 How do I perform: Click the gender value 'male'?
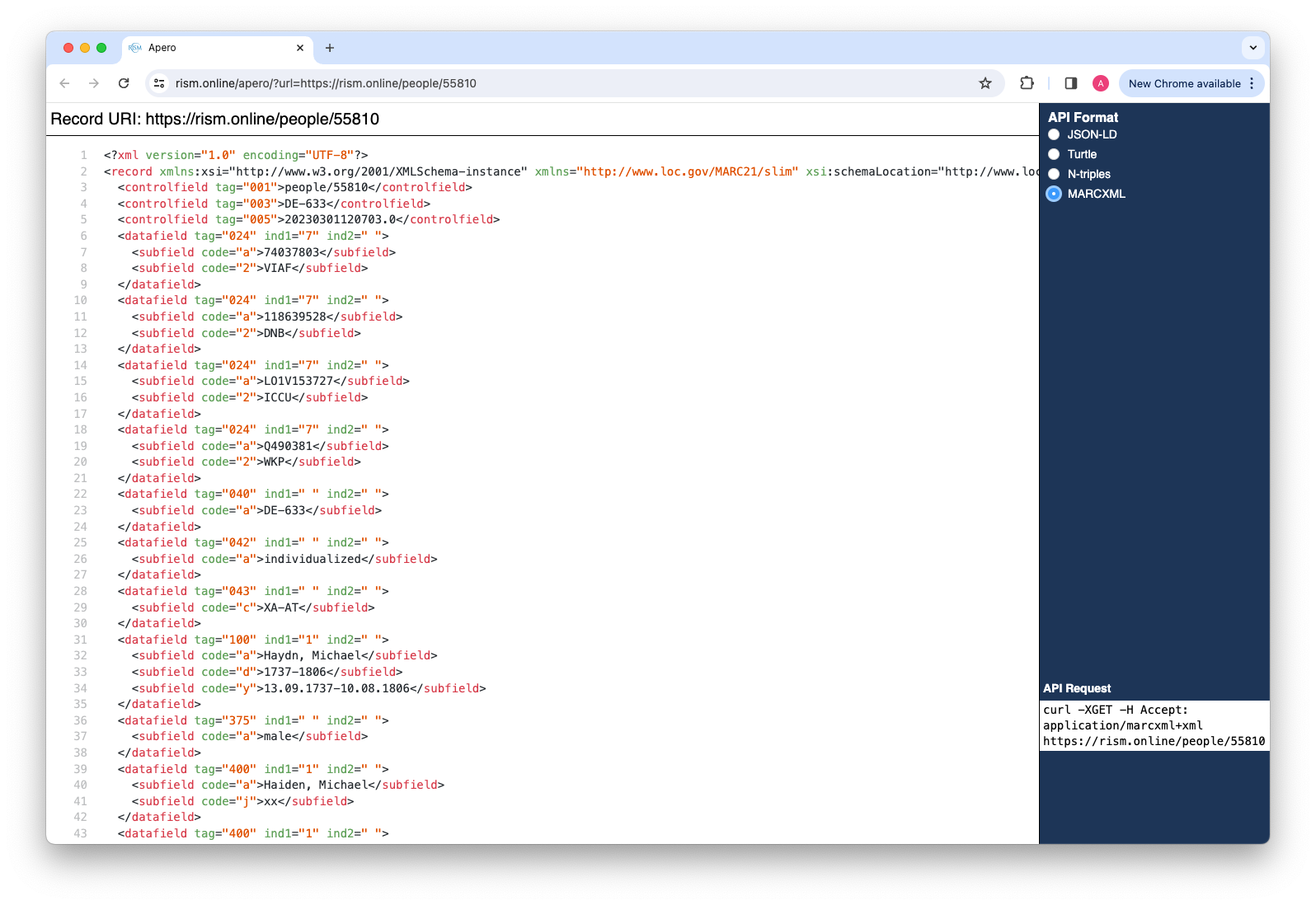pos(278,736)
